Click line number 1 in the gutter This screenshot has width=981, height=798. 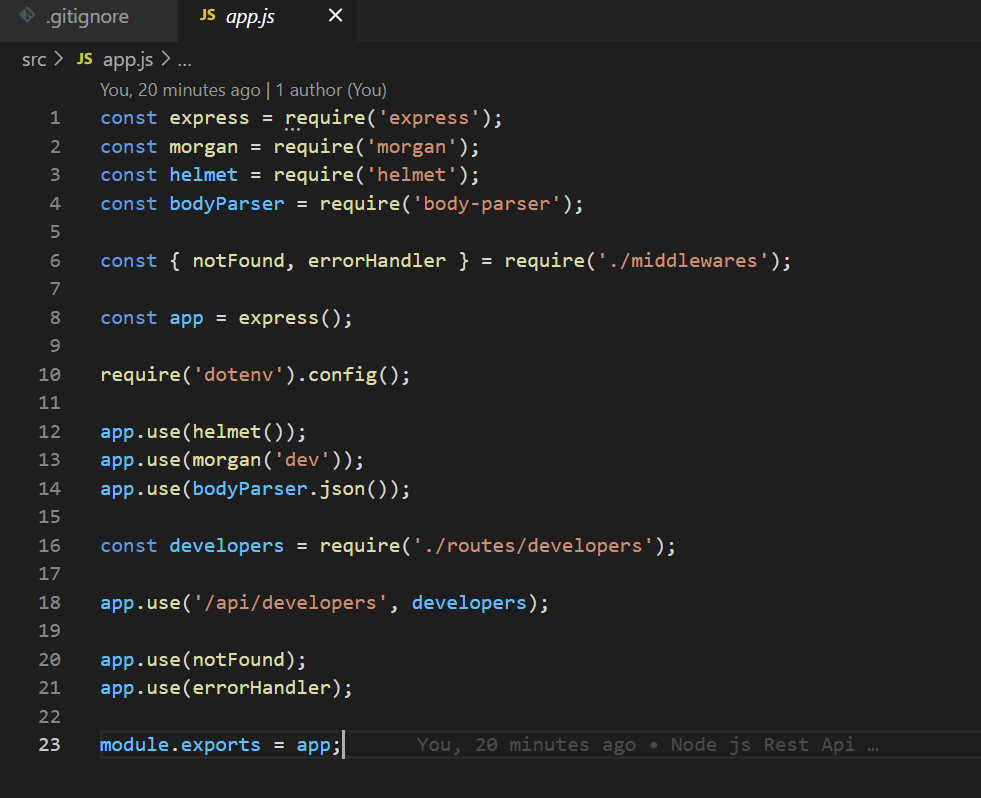point(55,118)
